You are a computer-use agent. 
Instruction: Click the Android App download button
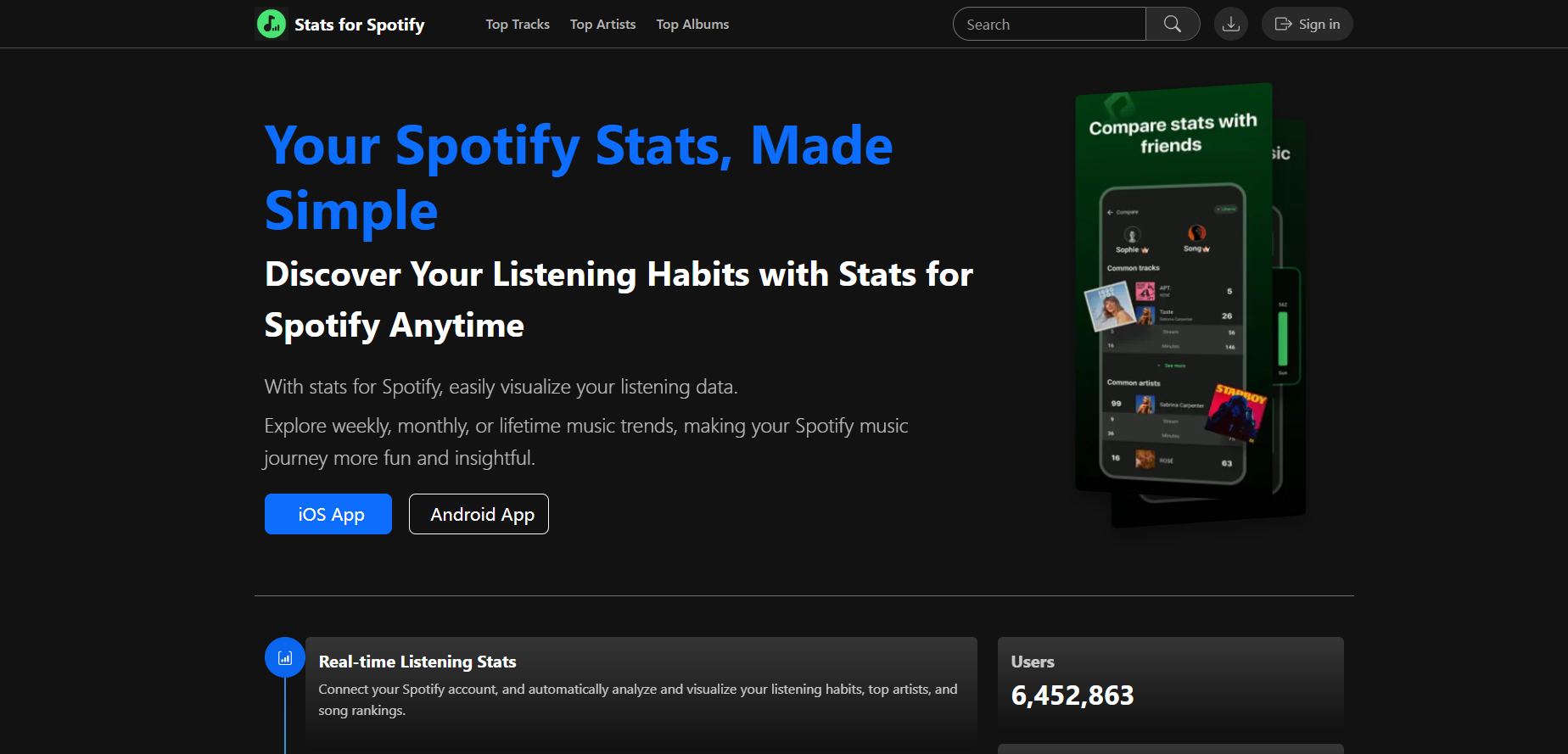tap(478, 514)
